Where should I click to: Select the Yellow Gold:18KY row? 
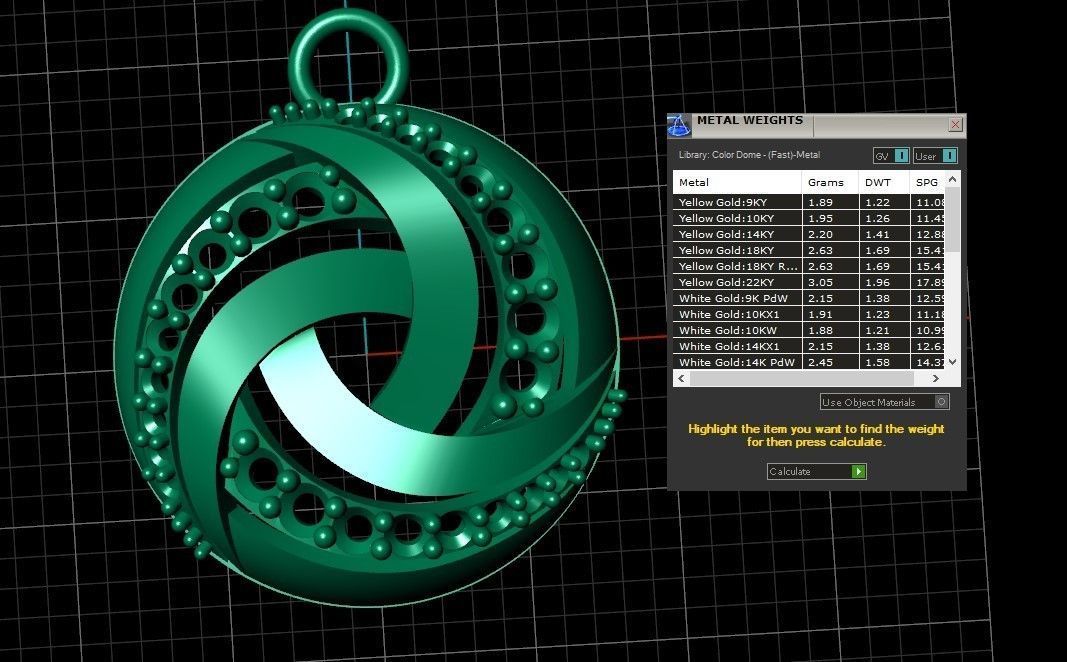pos(809,250)
